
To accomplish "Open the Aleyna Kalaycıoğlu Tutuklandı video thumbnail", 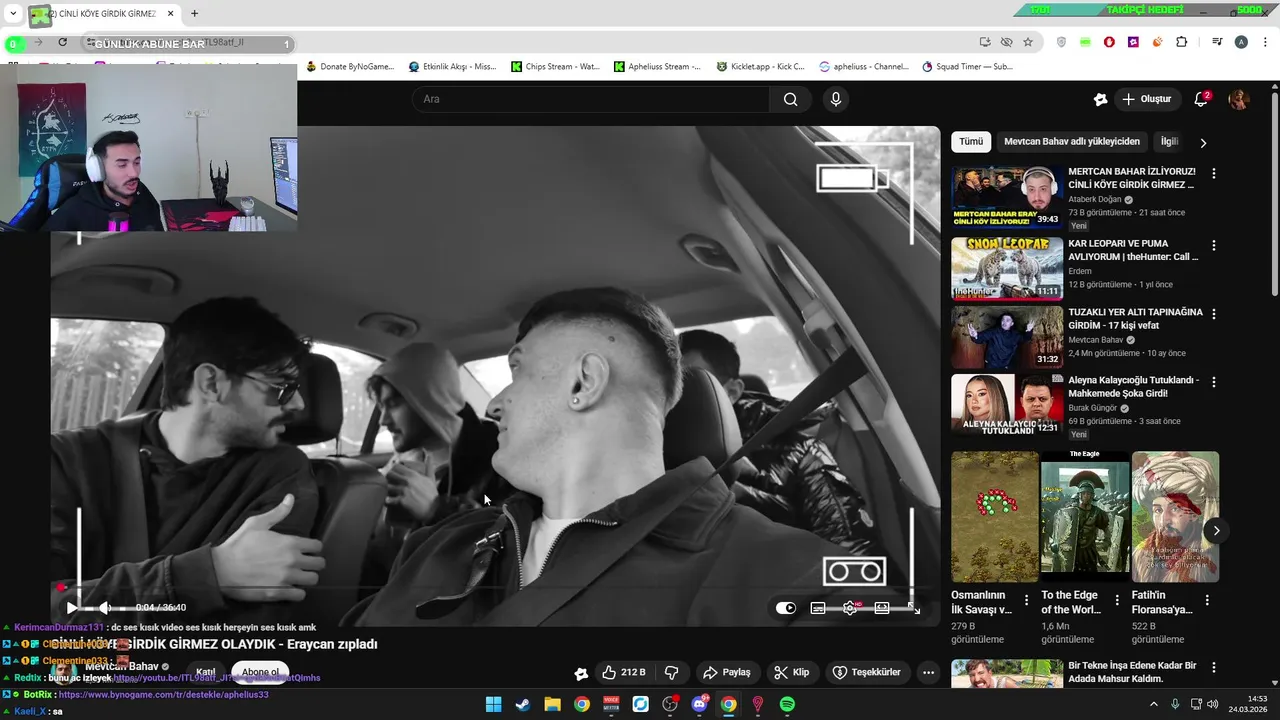I will [1007, 404].
